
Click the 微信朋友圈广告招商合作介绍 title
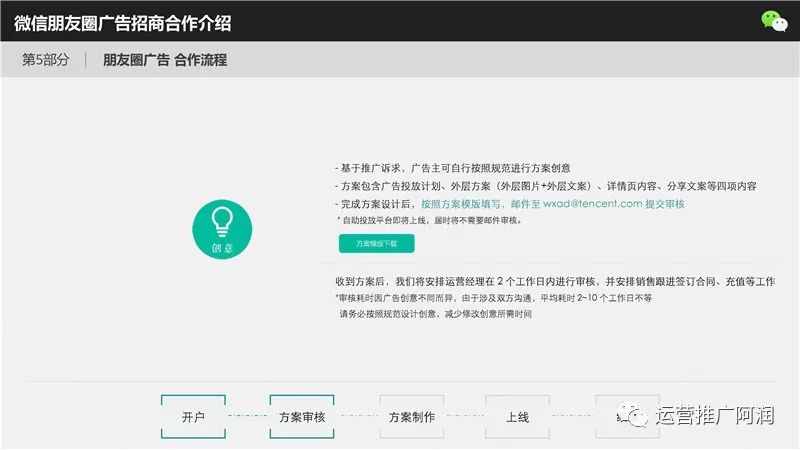point(122,23)
